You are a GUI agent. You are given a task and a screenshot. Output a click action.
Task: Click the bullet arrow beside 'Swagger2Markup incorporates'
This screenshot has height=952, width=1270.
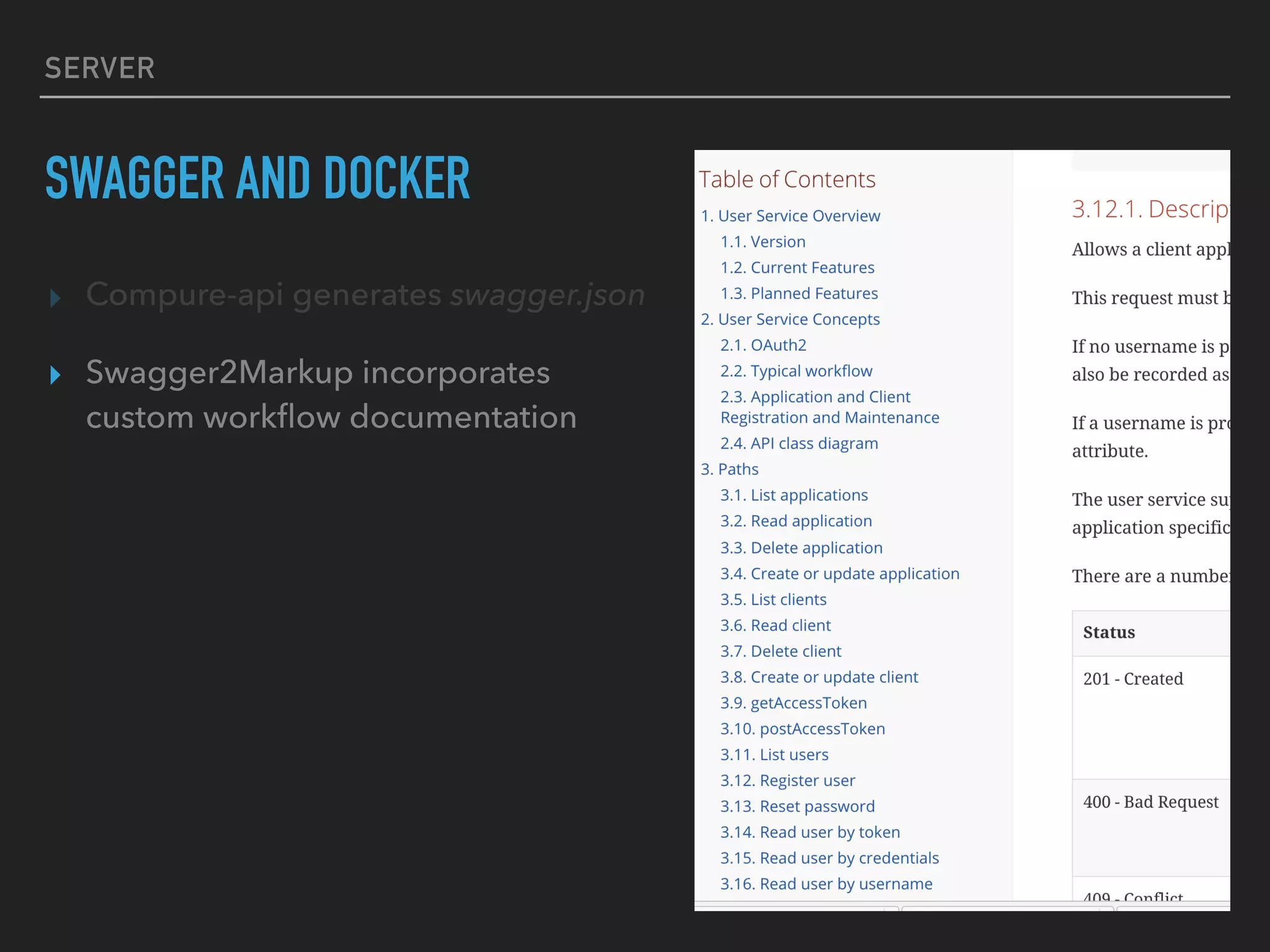tap(55, 375)
